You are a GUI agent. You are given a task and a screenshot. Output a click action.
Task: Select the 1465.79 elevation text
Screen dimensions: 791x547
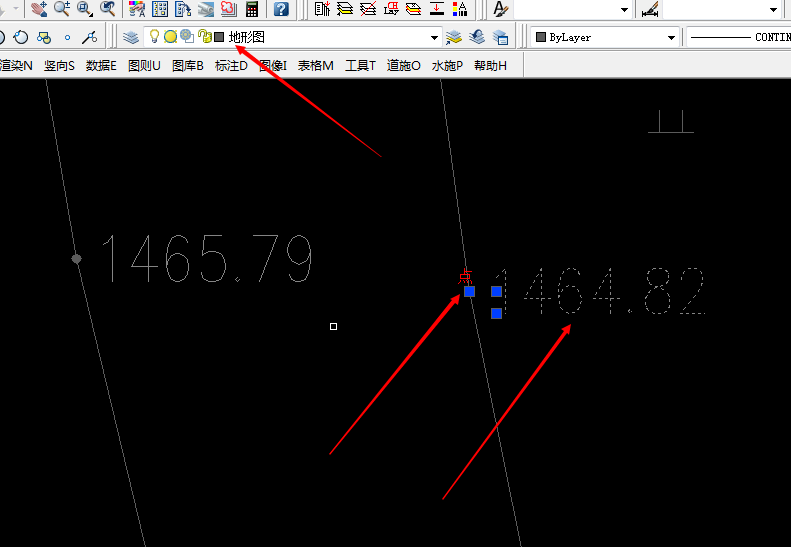pyautogui.click(x=207, y=259)
